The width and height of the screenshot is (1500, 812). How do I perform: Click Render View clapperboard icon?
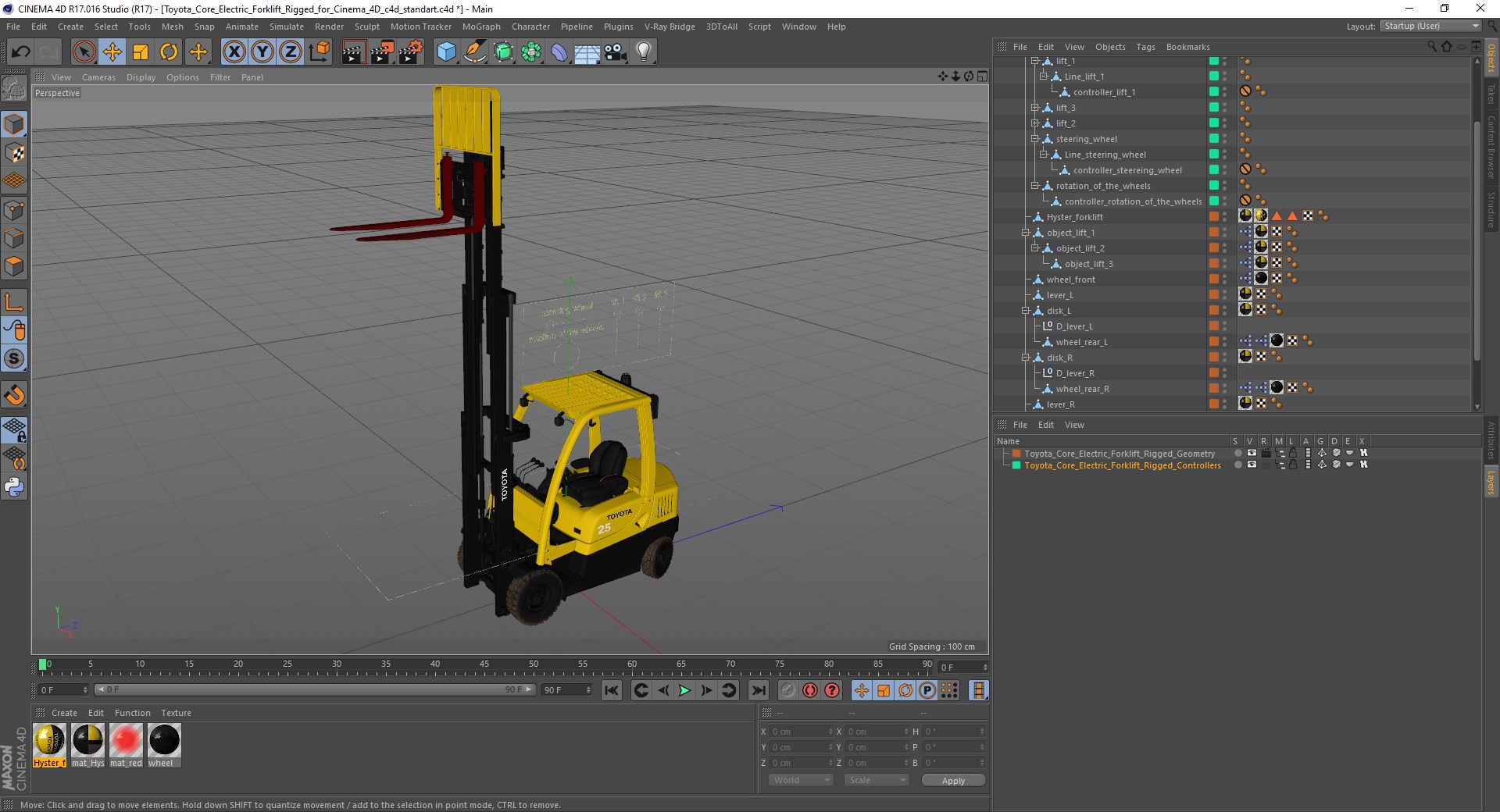point(353,52)
